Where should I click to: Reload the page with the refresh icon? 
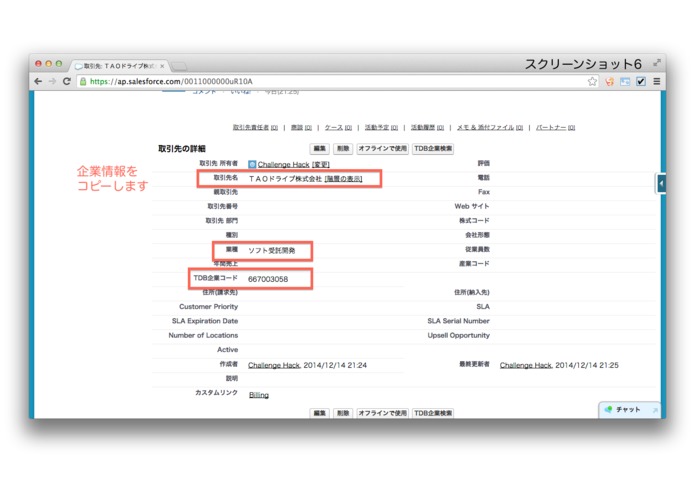66,82
